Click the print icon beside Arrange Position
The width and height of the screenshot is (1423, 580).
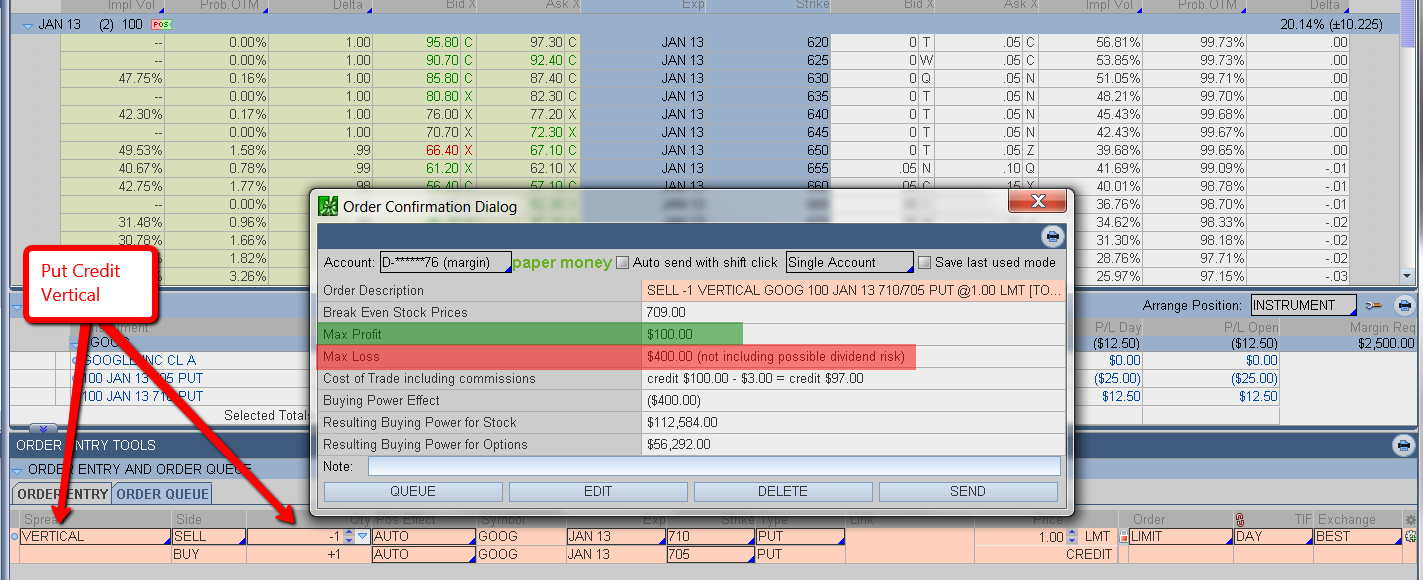point(1405,305)
